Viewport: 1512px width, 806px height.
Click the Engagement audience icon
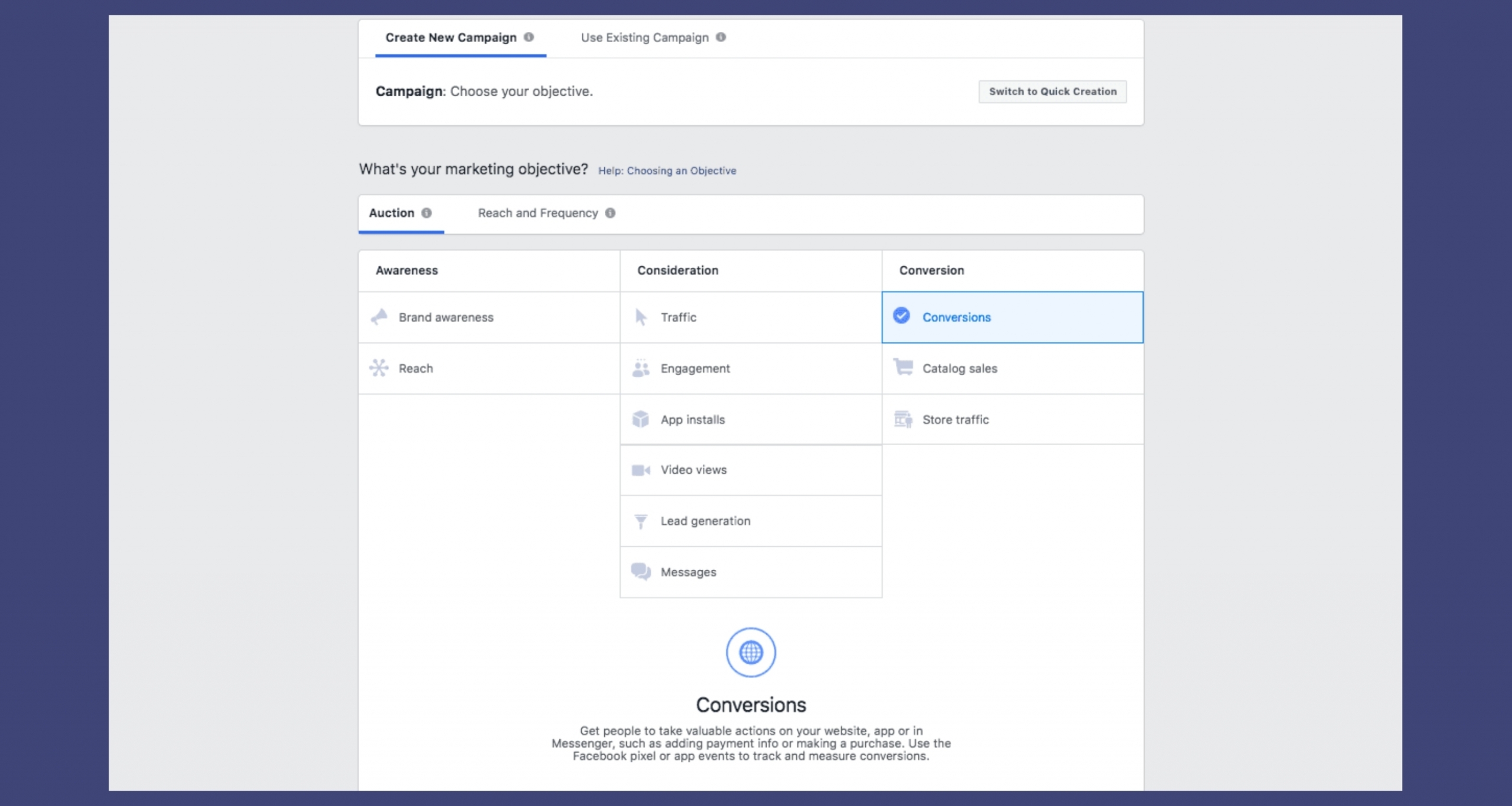click(641, 368)
